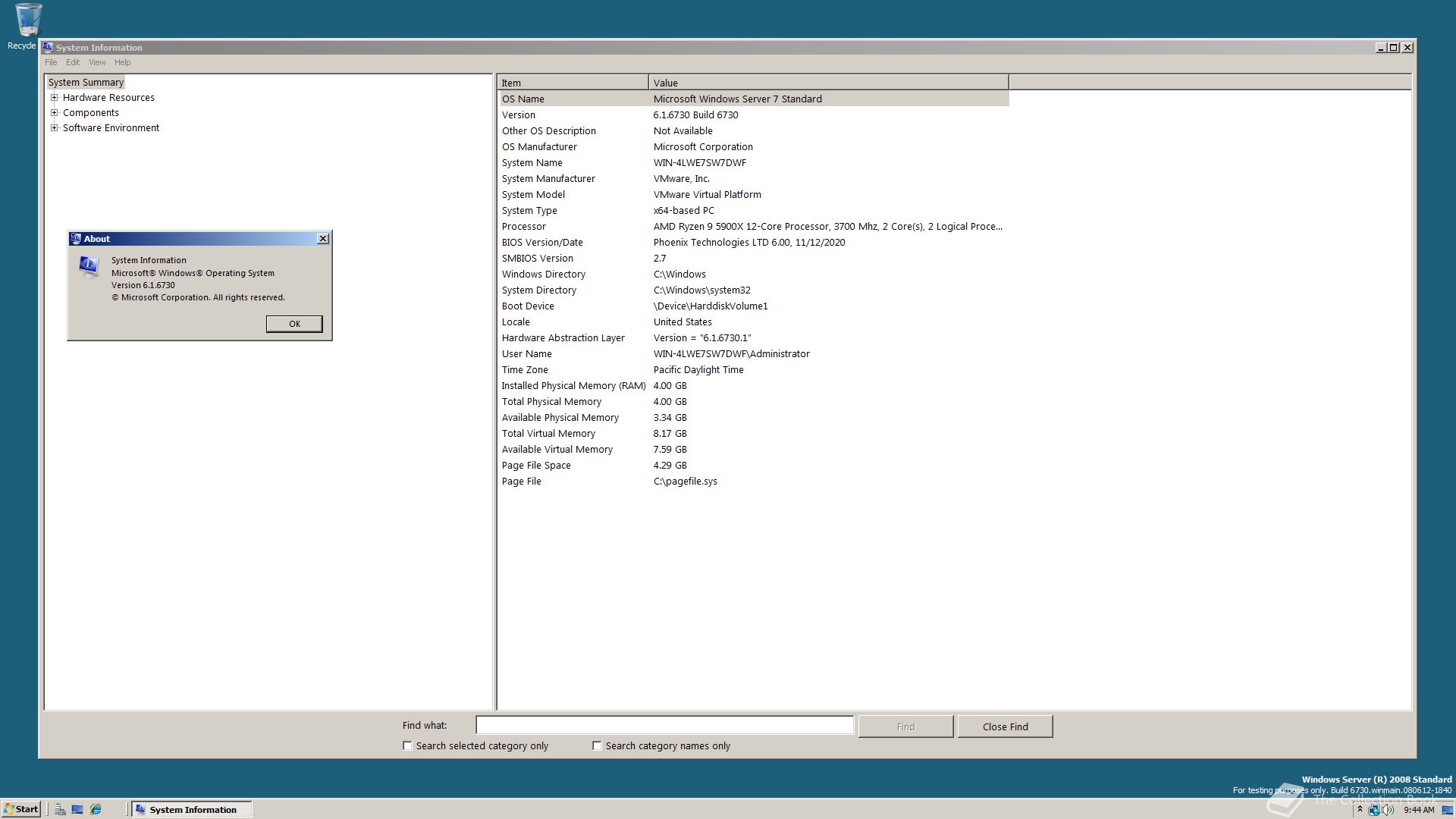Select the Boot Device row
1456x819 pixels.
pyautogui.click(x=754, y=306)
